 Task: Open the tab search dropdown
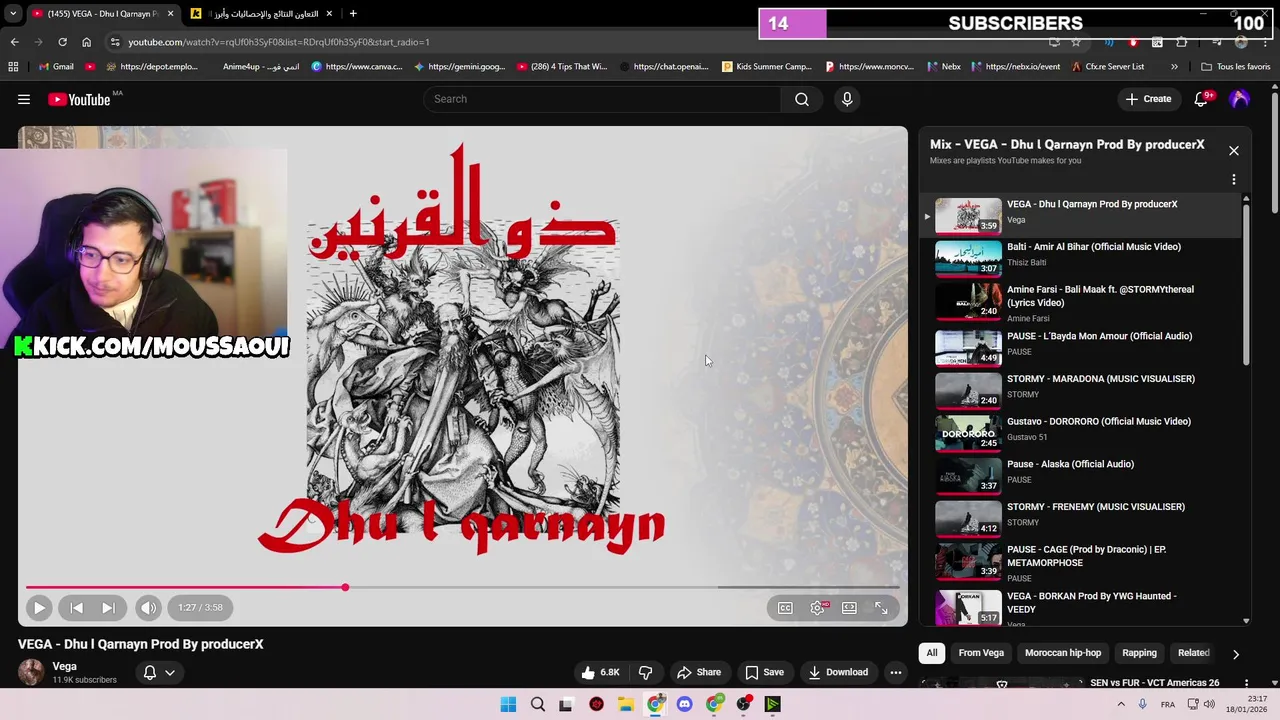[13, 14]
